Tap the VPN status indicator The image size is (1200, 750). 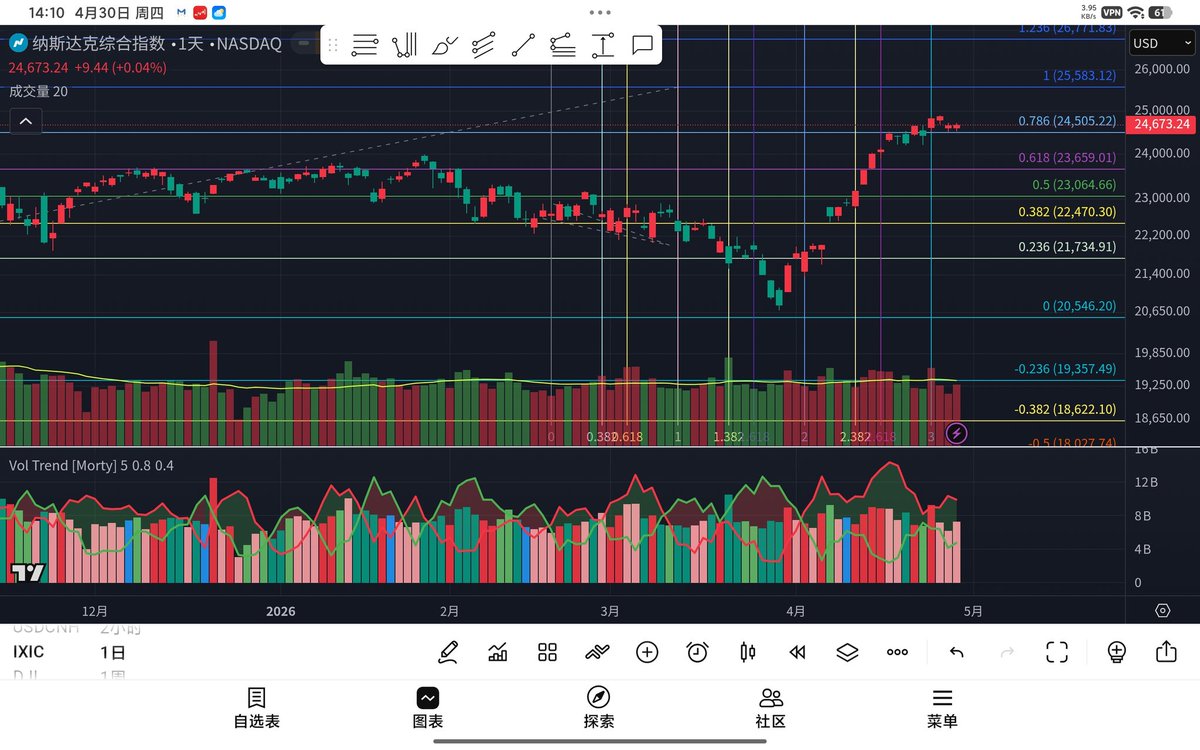pyautogui.click(x=1111, y=13)
